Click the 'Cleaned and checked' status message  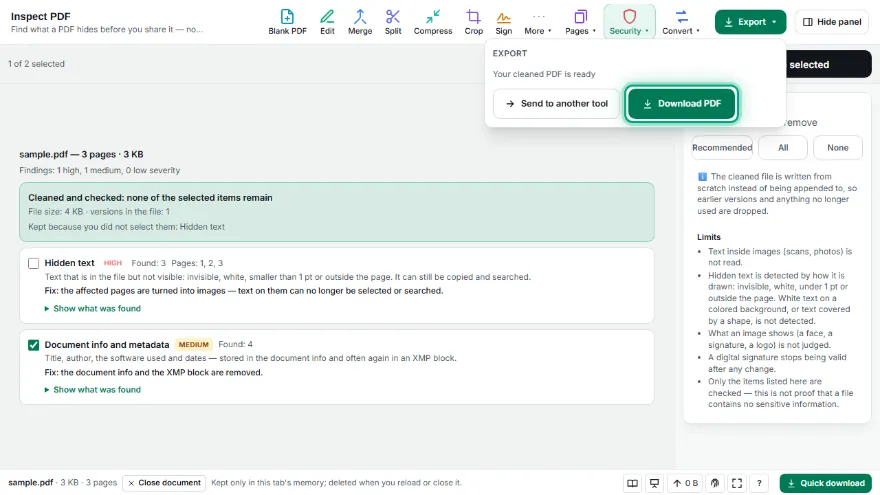[150, 198]
